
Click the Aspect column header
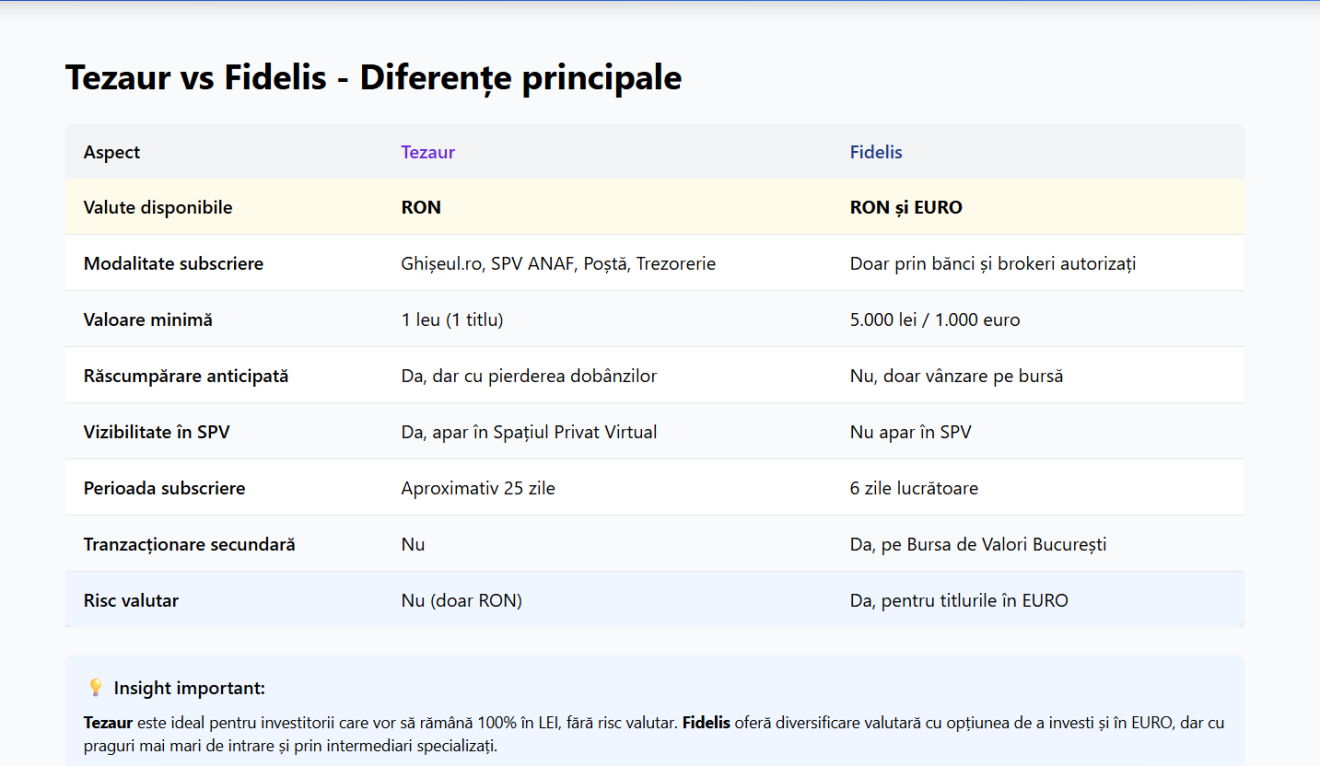coord(112,152)
